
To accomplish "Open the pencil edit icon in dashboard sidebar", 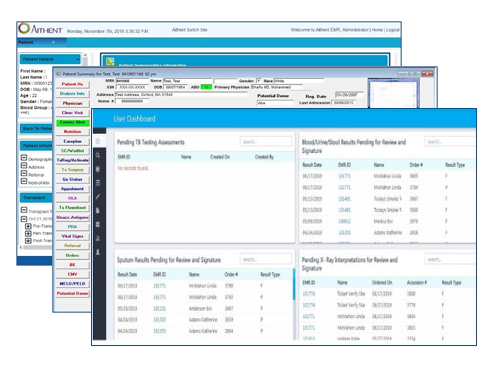I will click(x=98, y=197).
